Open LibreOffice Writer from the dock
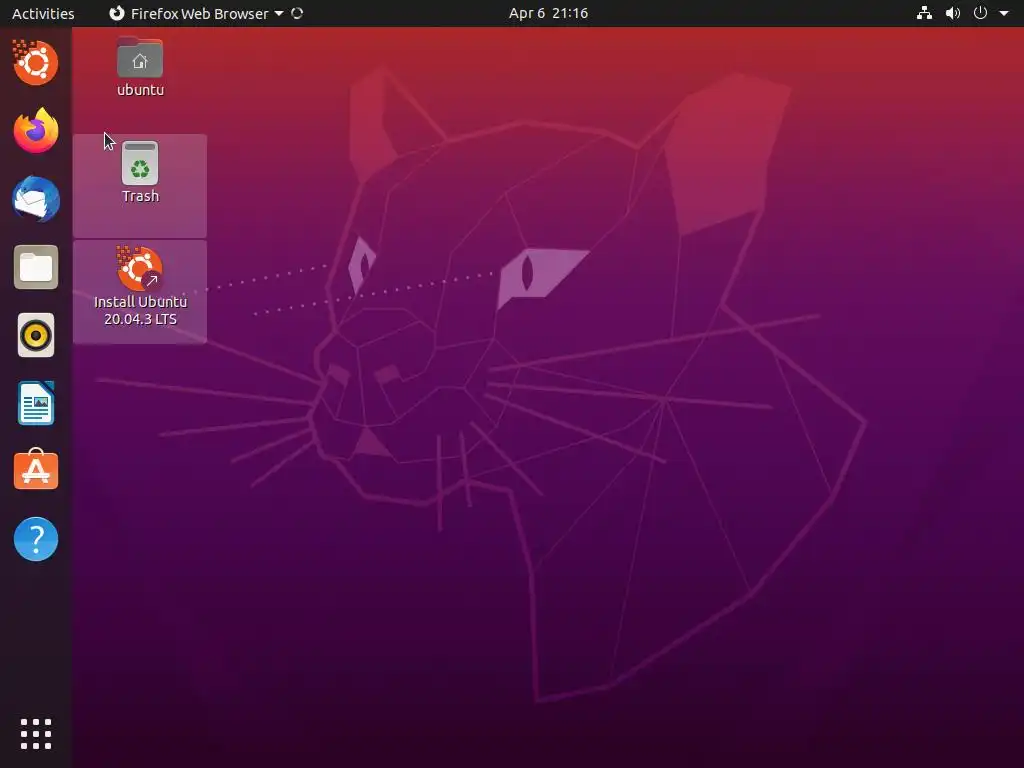1024x768 pixels. coord(36,404)
